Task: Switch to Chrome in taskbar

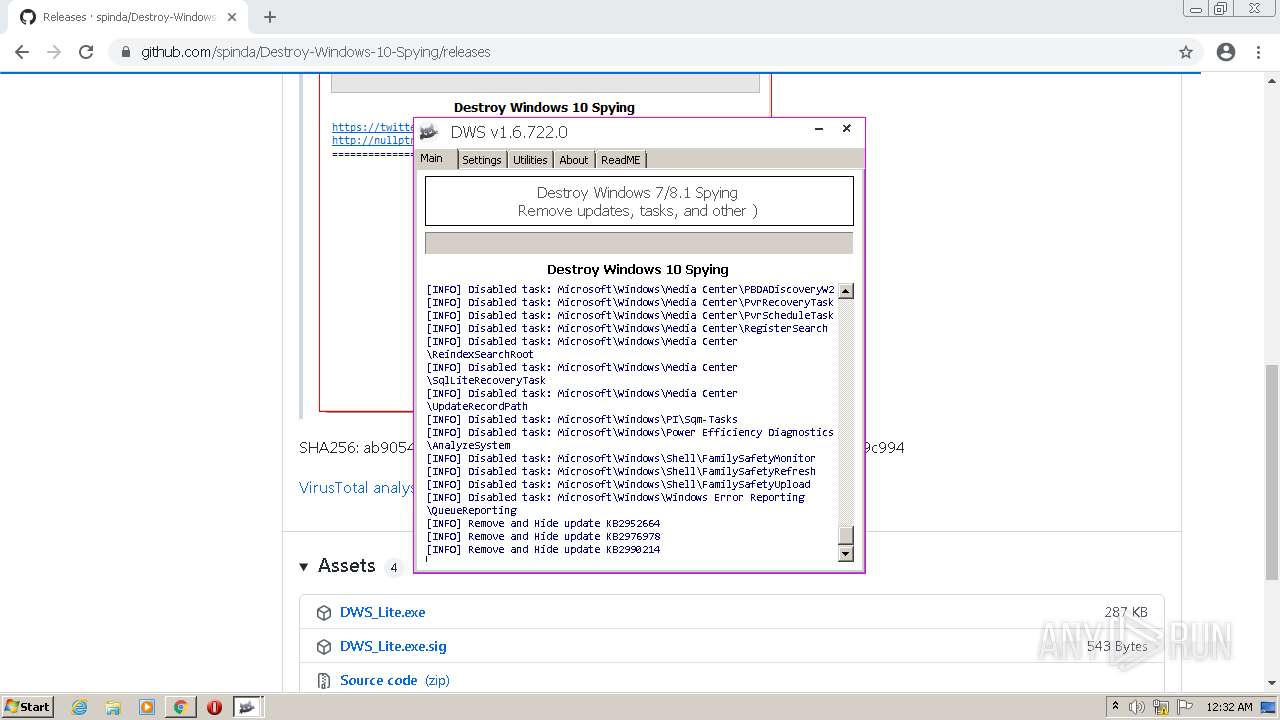Action: coord(180,707)
